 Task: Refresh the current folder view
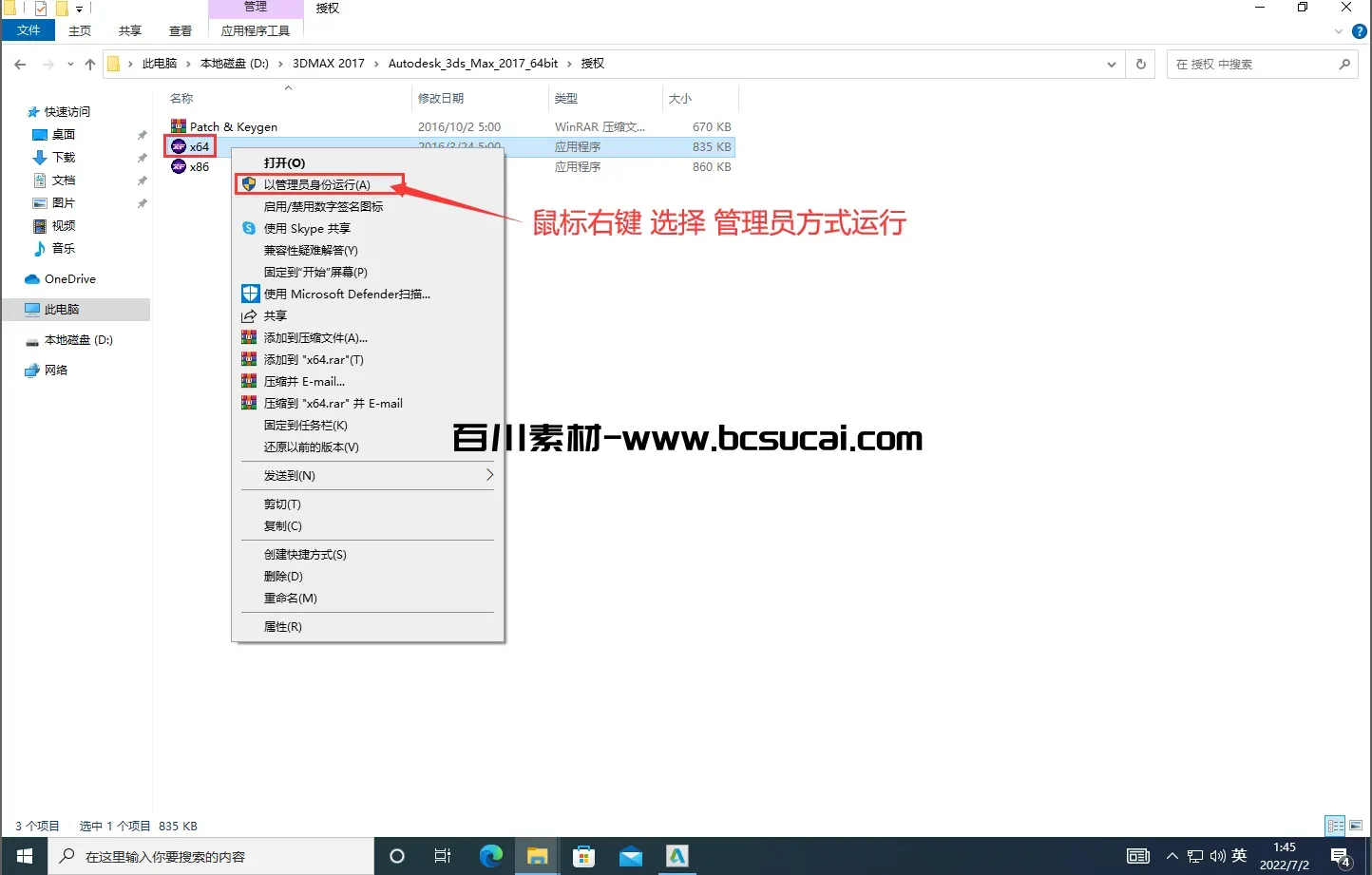1141,64
